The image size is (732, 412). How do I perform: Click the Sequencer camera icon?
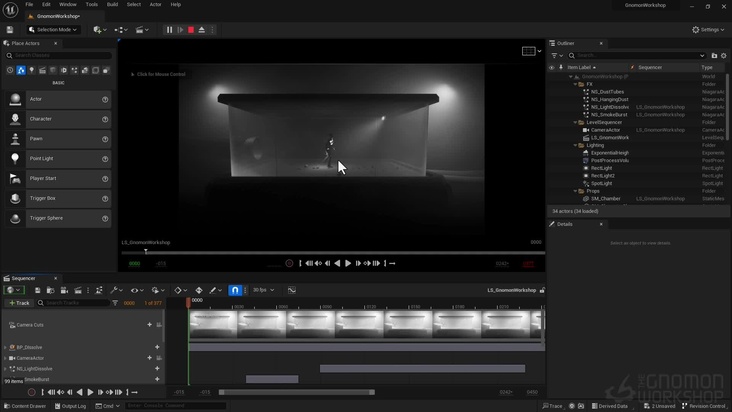point(64,290)
